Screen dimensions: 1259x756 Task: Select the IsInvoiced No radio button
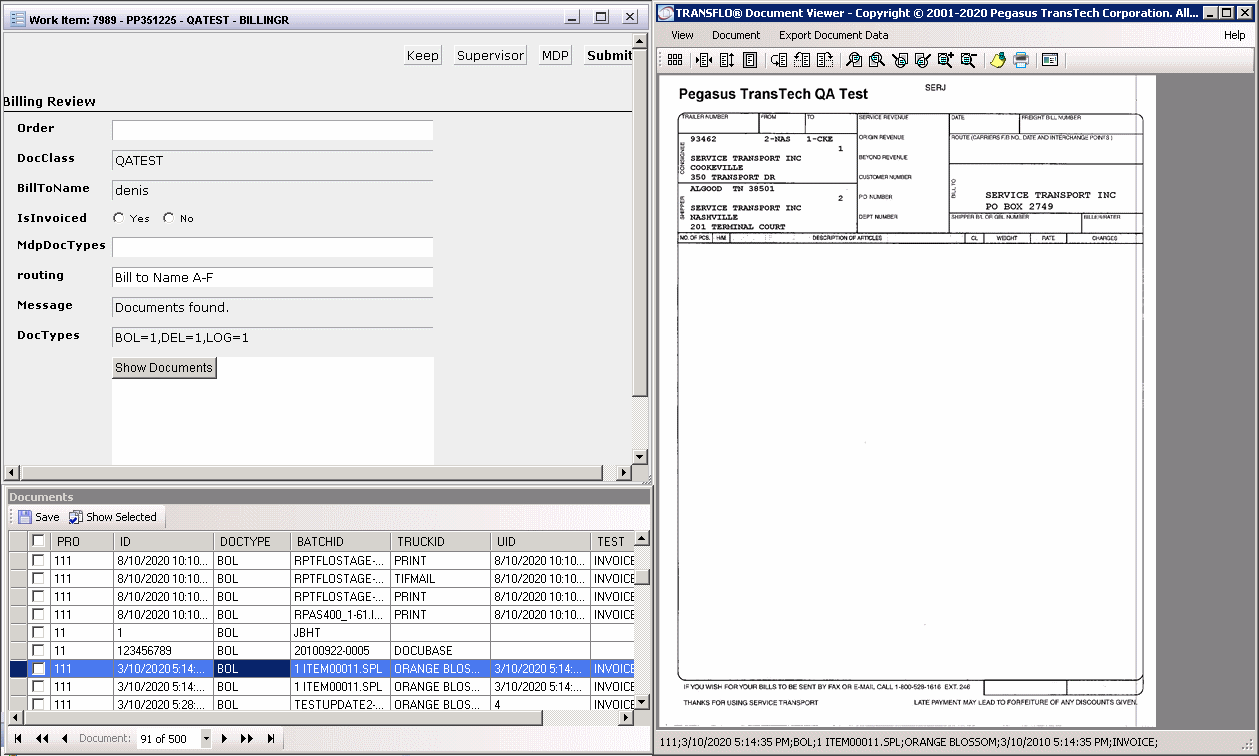point(168,218)
